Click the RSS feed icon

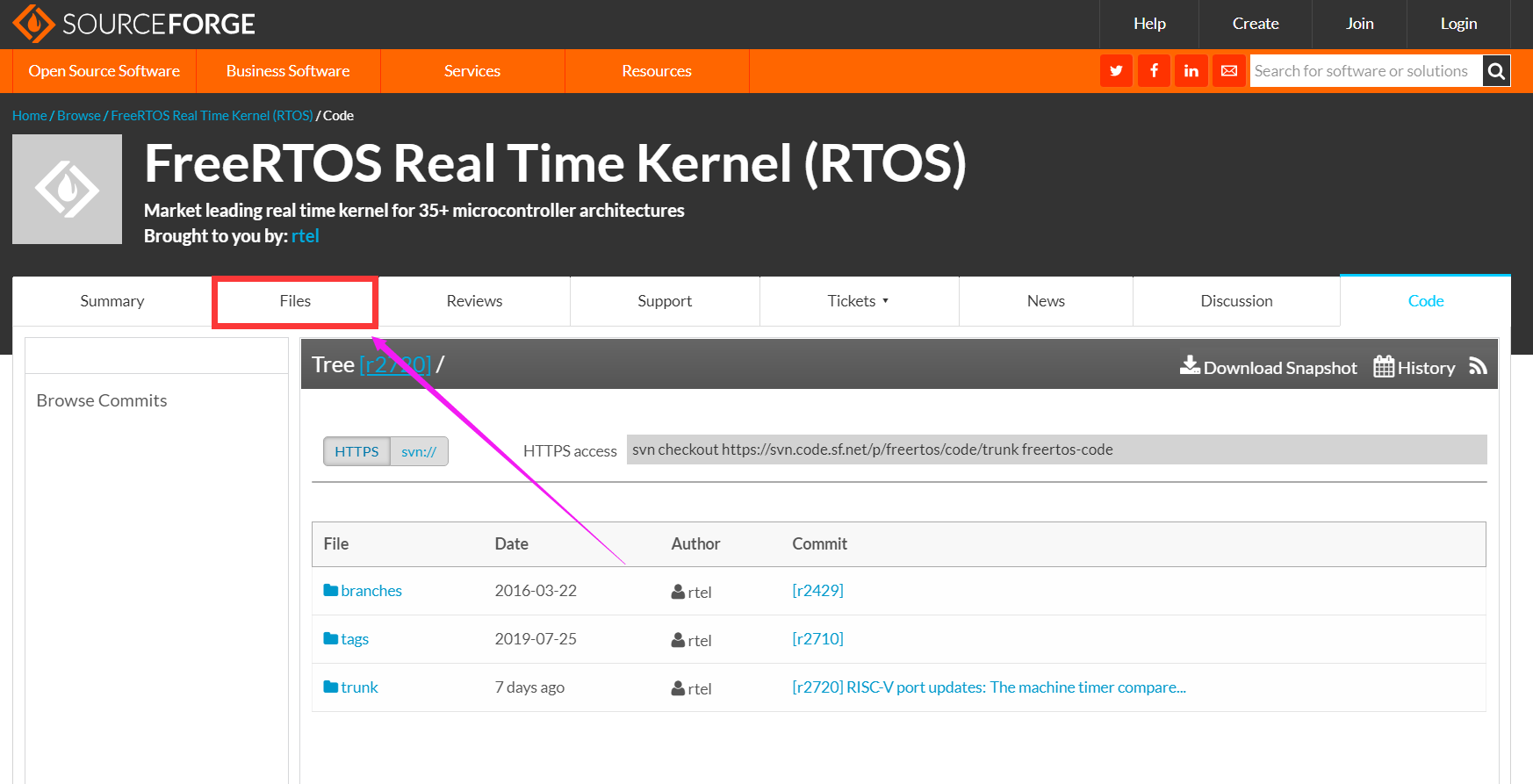point(1479,366)
